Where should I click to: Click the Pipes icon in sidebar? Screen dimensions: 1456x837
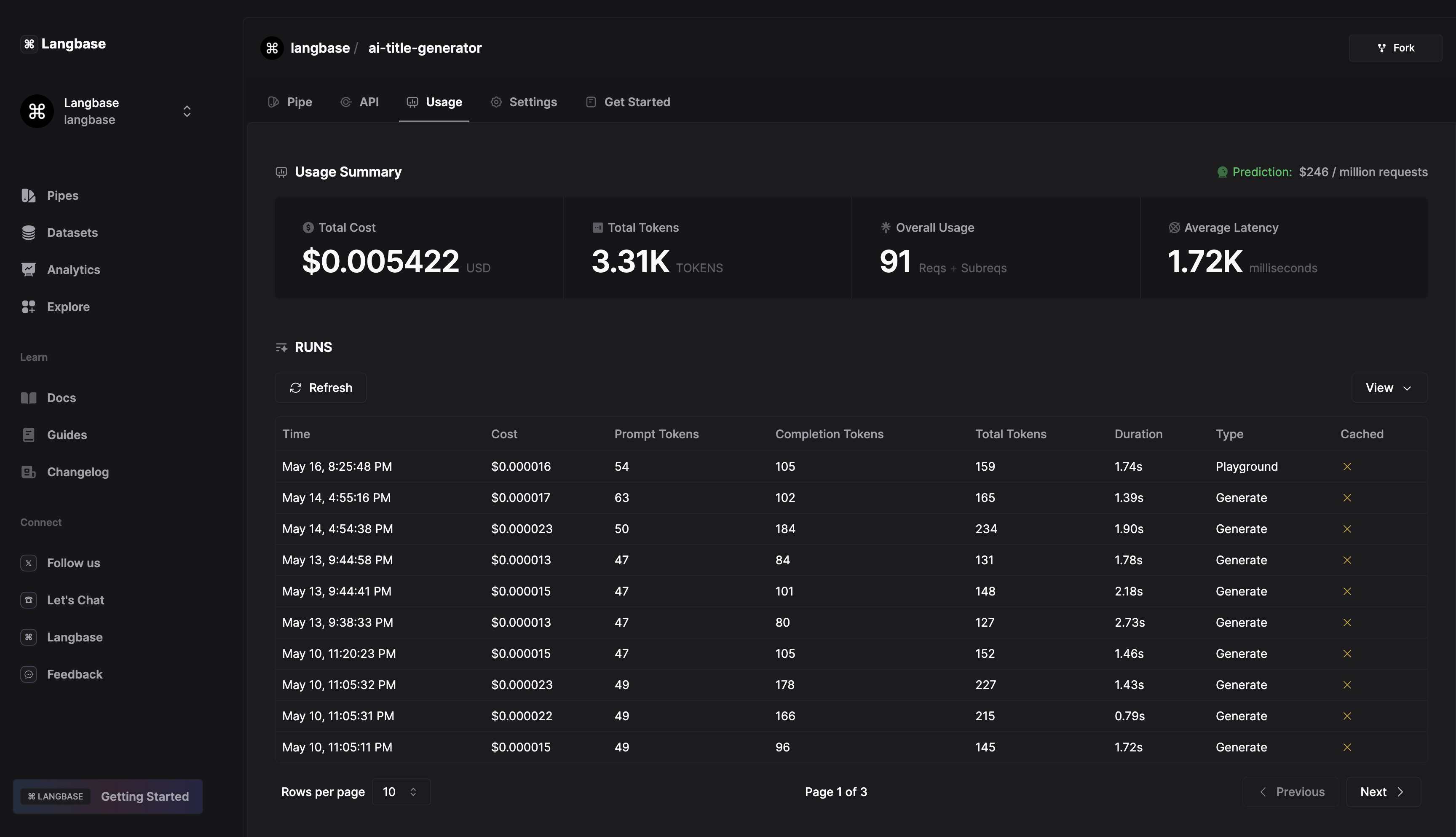(x=28, y=196)
